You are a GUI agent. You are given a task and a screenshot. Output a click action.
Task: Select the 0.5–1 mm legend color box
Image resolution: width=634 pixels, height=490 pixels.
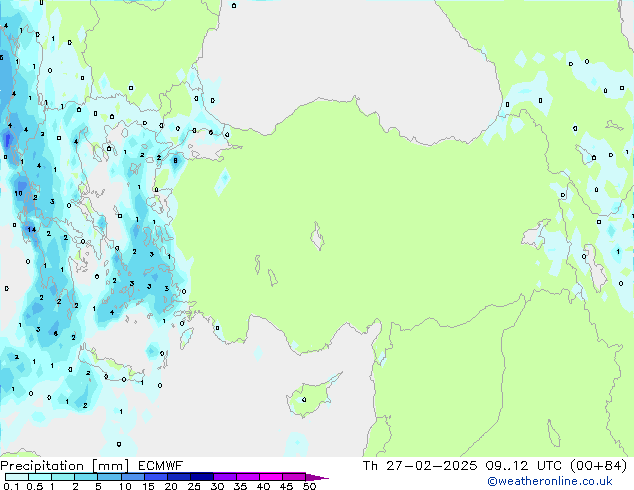(40, 477)
